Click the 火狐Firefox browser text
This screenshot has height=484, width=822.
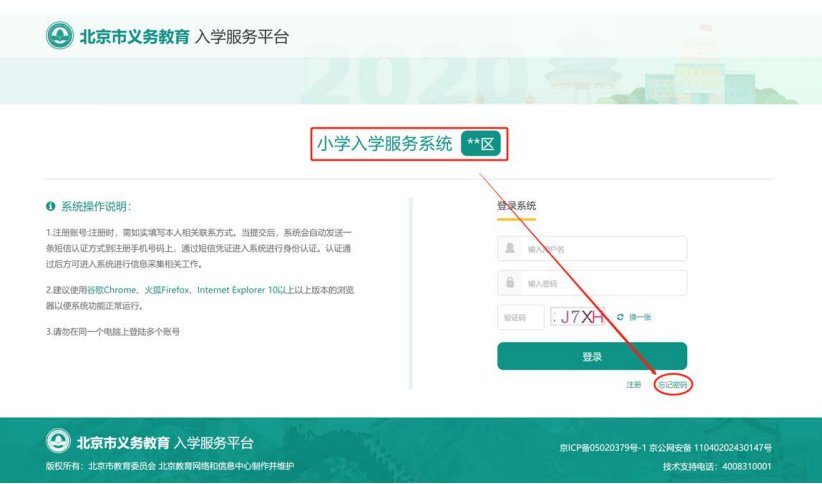167,290
